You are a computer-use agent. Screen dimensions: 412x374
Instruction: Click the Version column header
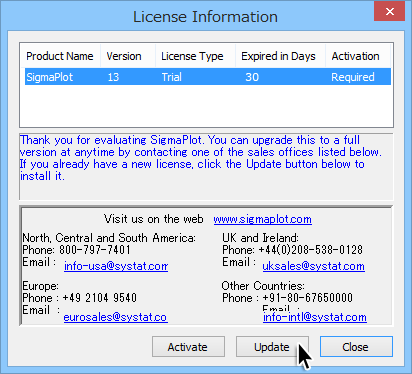pos(128,56)
